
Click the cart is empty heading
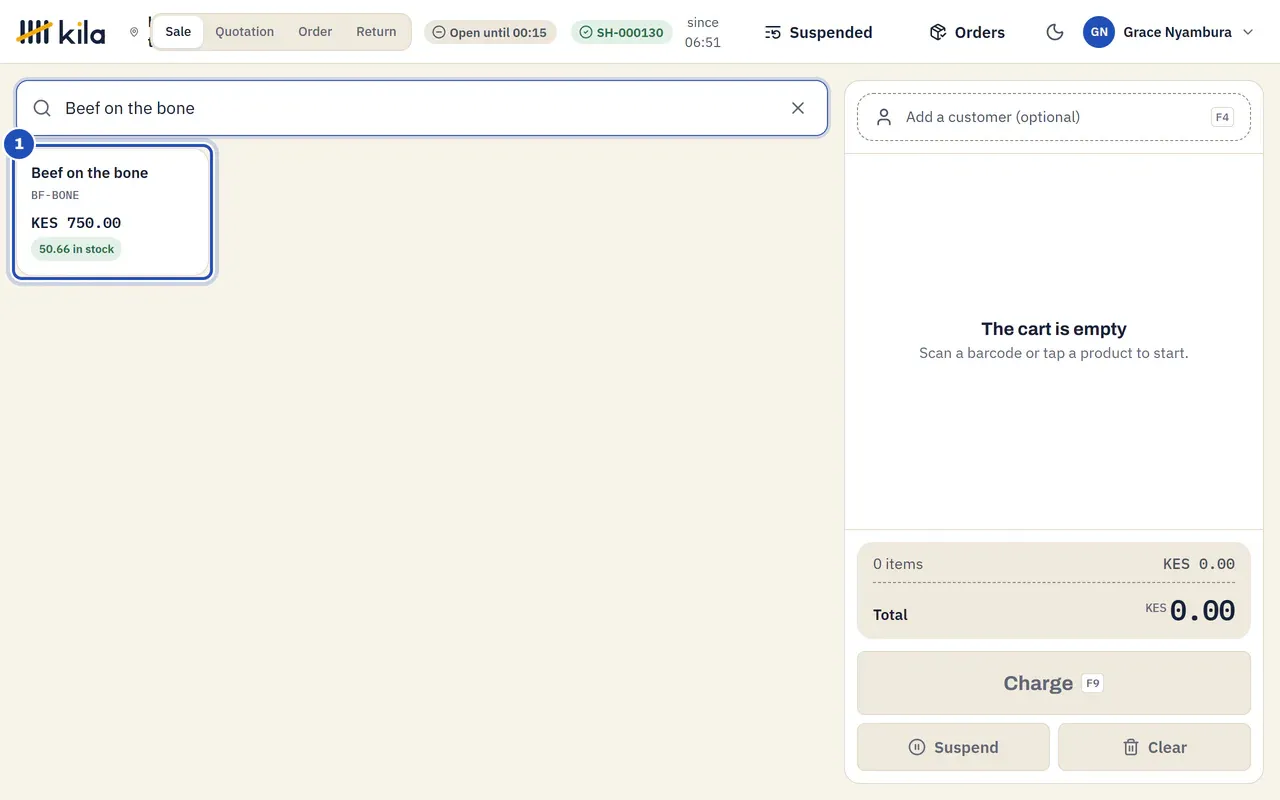coord(1054,329)
